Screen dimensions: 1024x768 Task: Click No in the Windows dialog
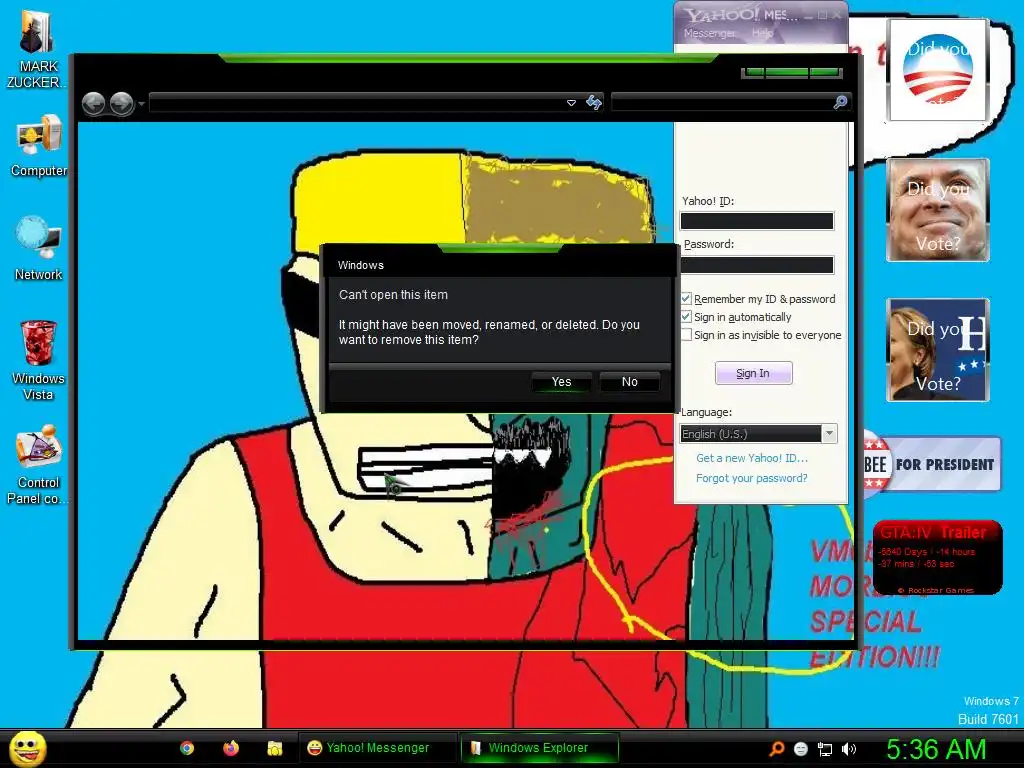[630, 382]
